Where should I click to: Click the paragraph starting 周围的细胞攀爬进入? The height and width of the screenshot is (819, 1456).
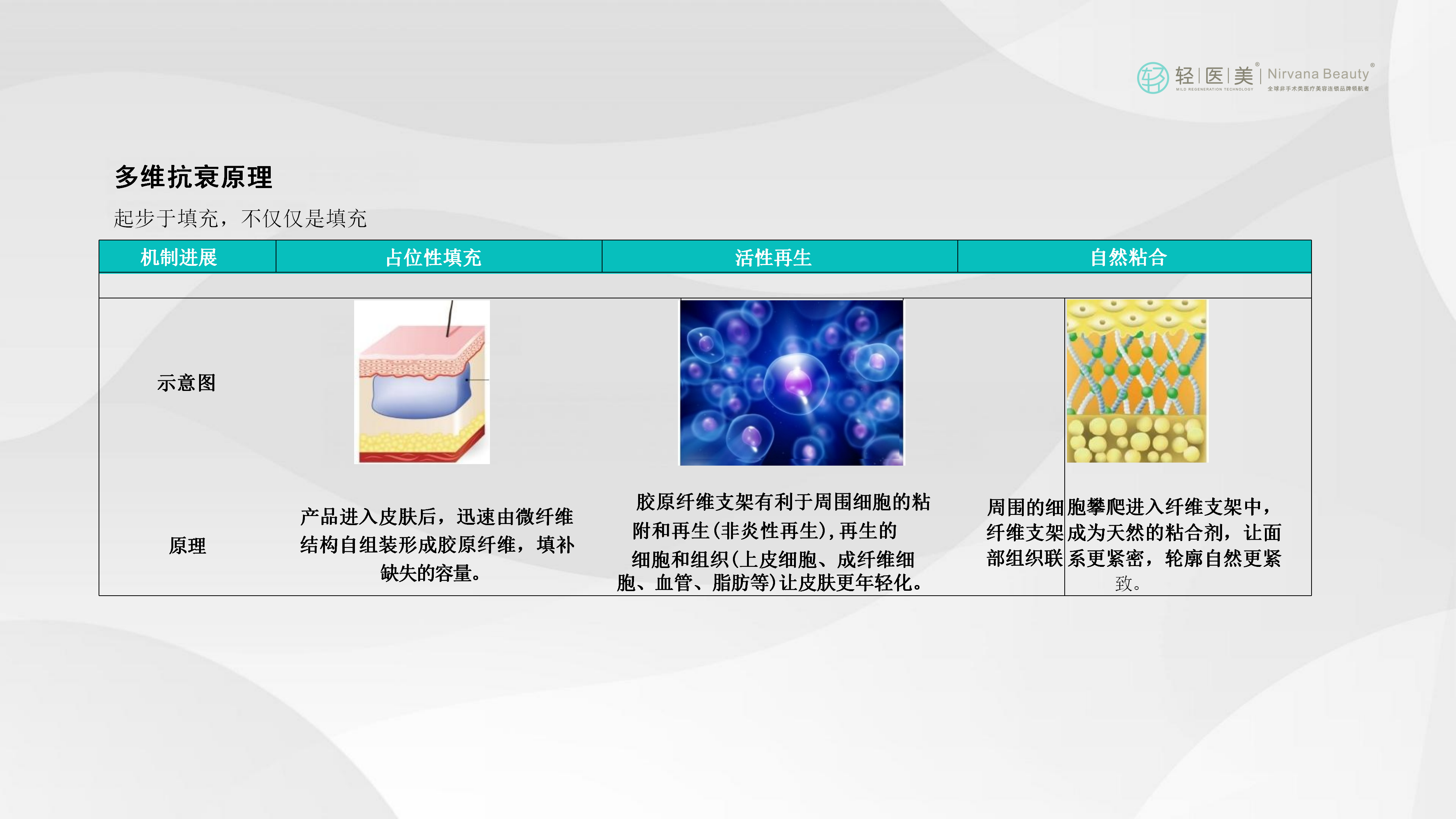pos(1134,545)
